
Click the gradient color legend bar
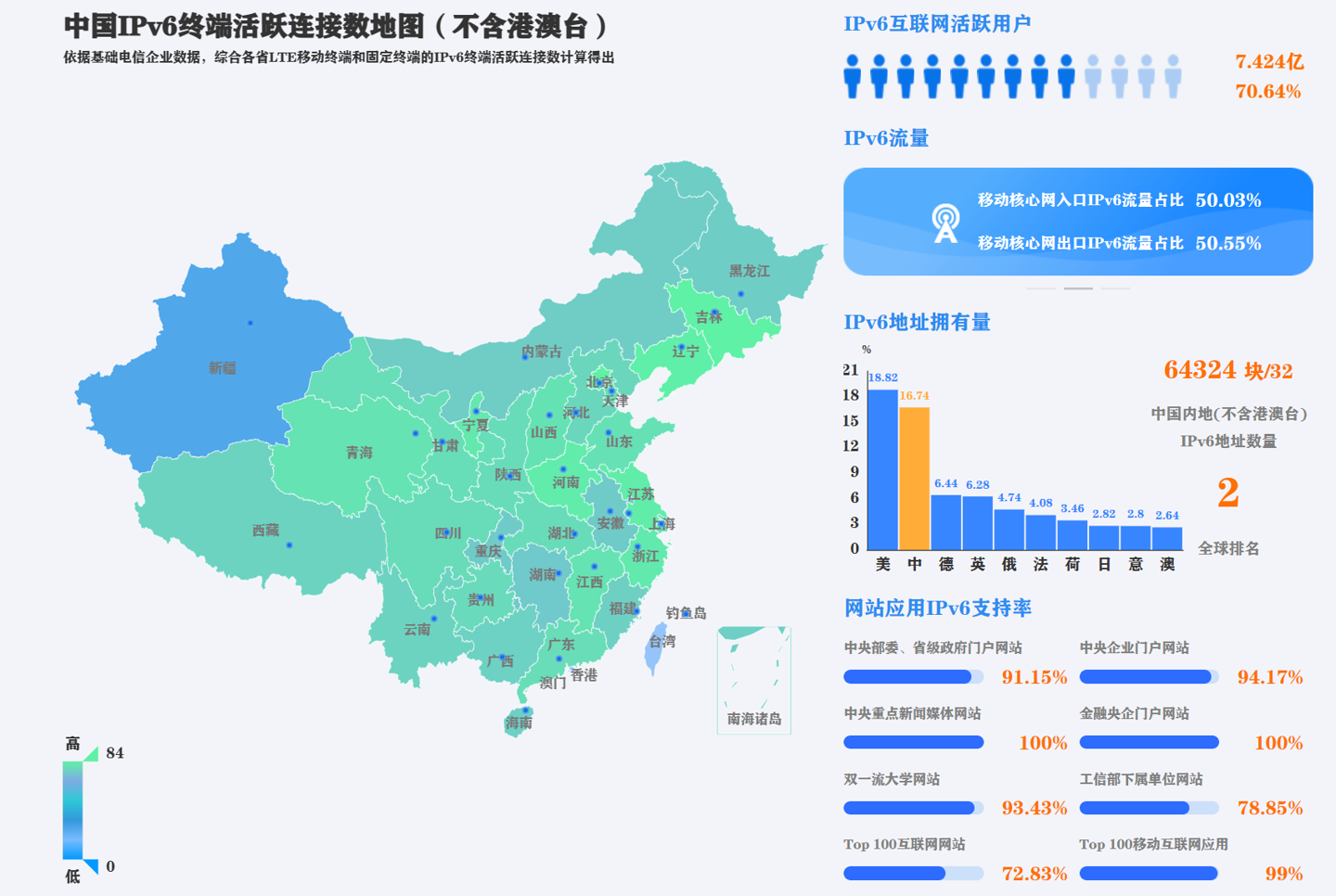72,810
